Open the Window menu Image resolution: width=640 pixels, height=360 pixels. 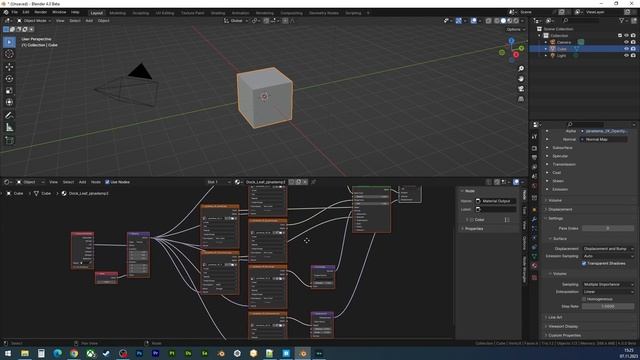click(x=59, y=13)
